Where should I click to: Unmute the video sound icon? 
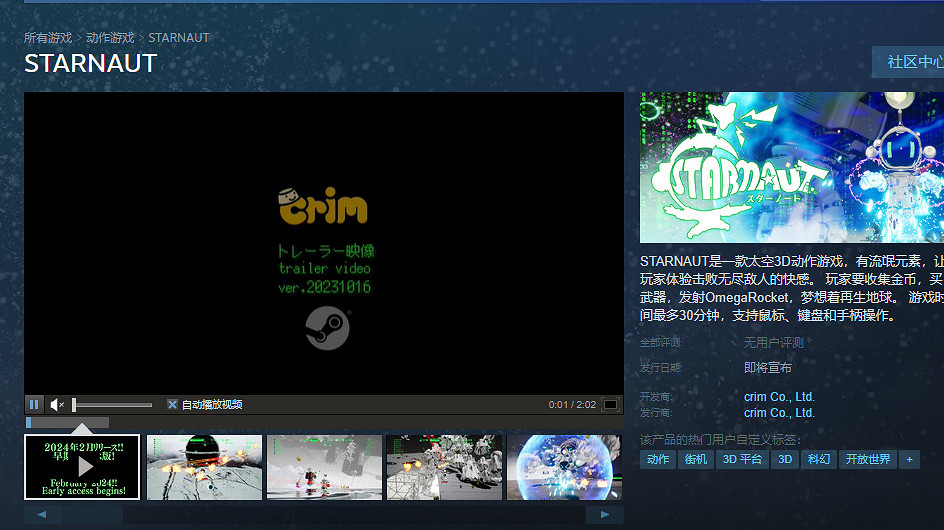tap(57, 405)
